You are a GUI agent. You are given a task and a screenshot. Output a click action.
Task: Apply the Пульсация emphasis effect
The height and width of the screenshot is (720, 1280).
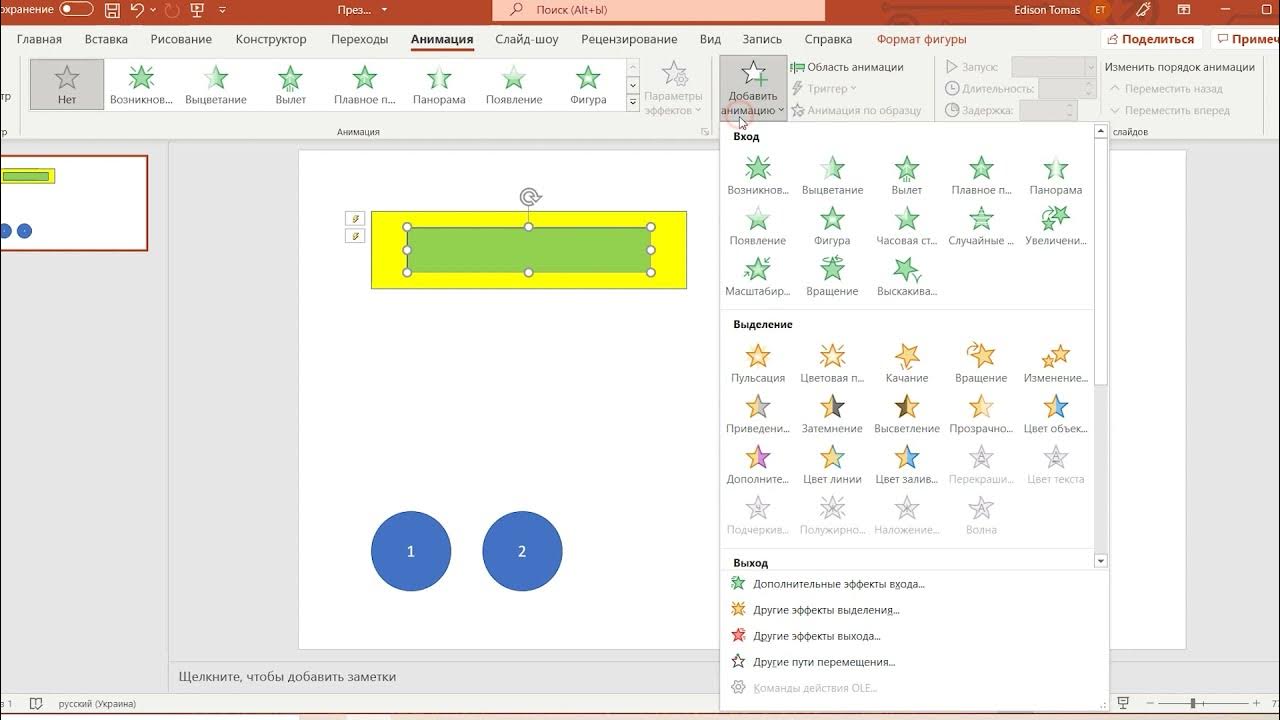(758, 363)
